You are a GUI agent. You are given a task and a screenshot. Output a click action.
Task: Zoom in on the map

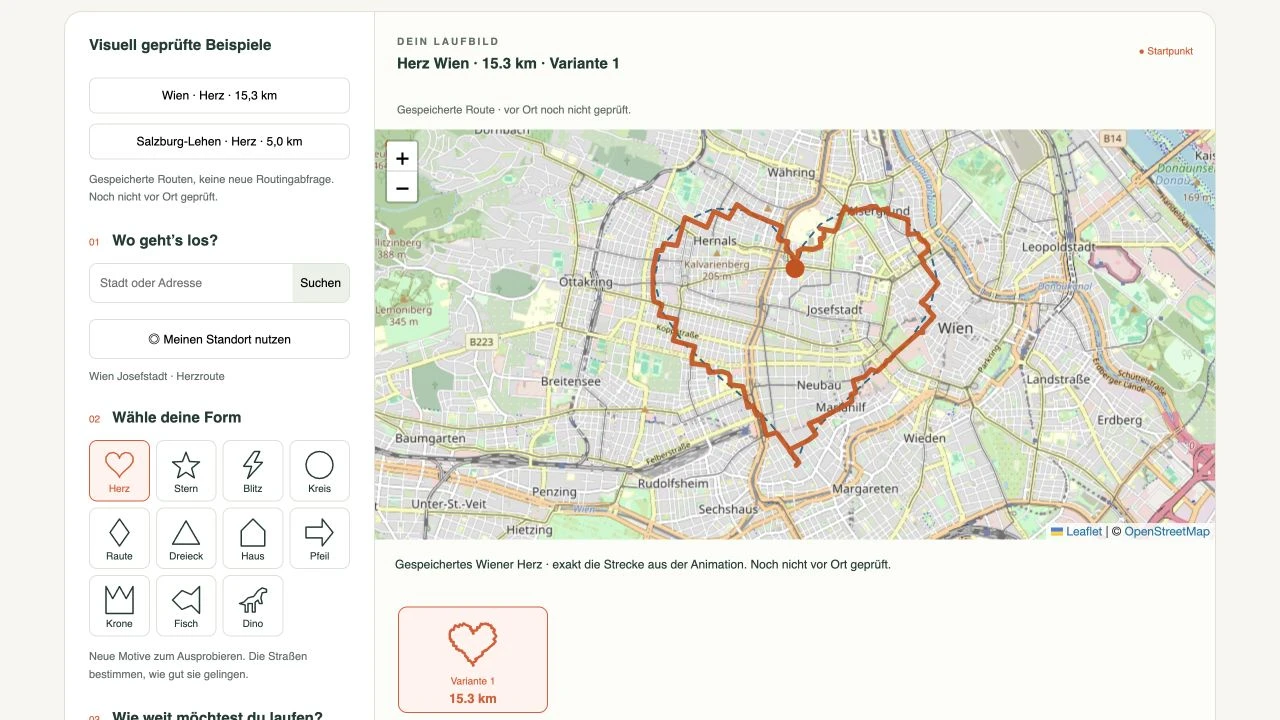(x=402, y=158)
